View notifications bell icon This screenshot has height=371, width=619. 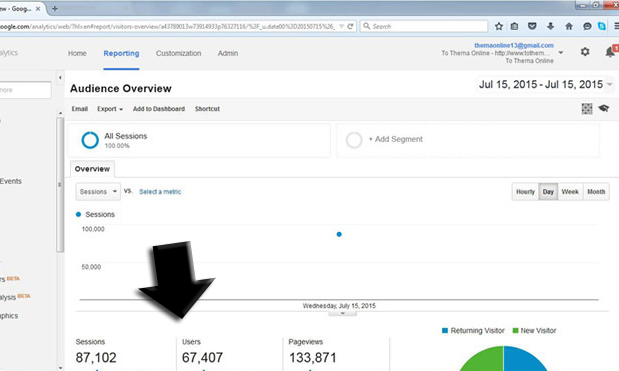click(610, 52)
